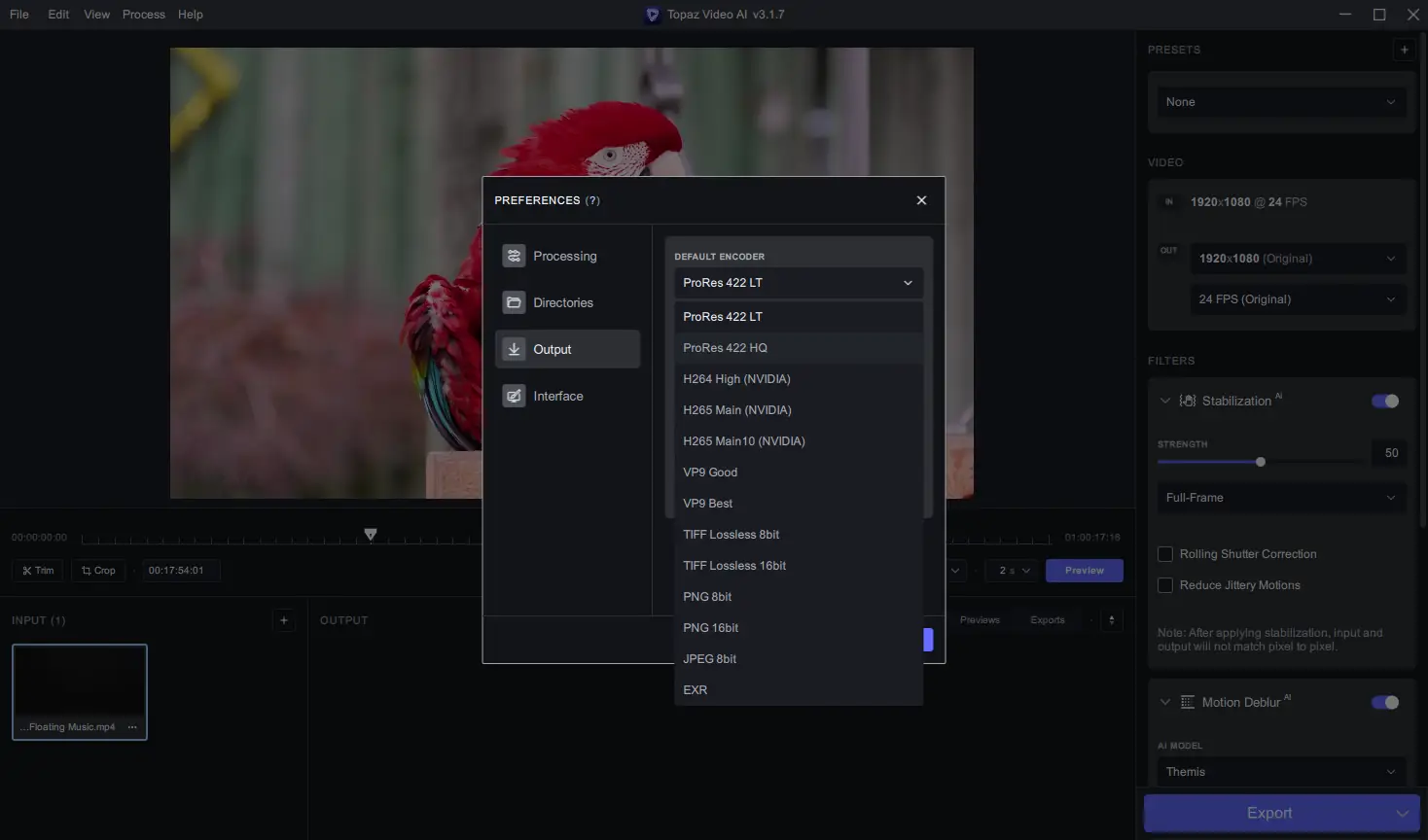Open the View menu
This screenshot has width=1428, height=840.
coord(96,15)
